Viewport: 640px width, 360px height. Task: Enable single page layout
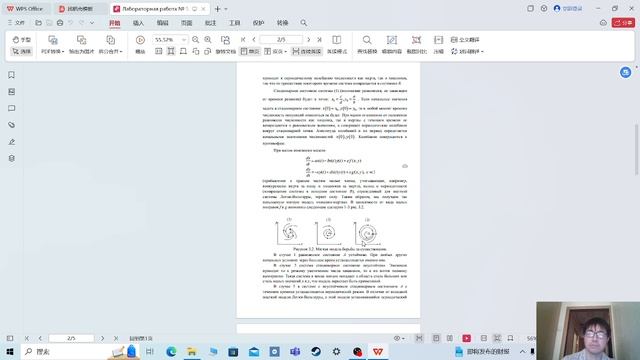click(250, 51)
